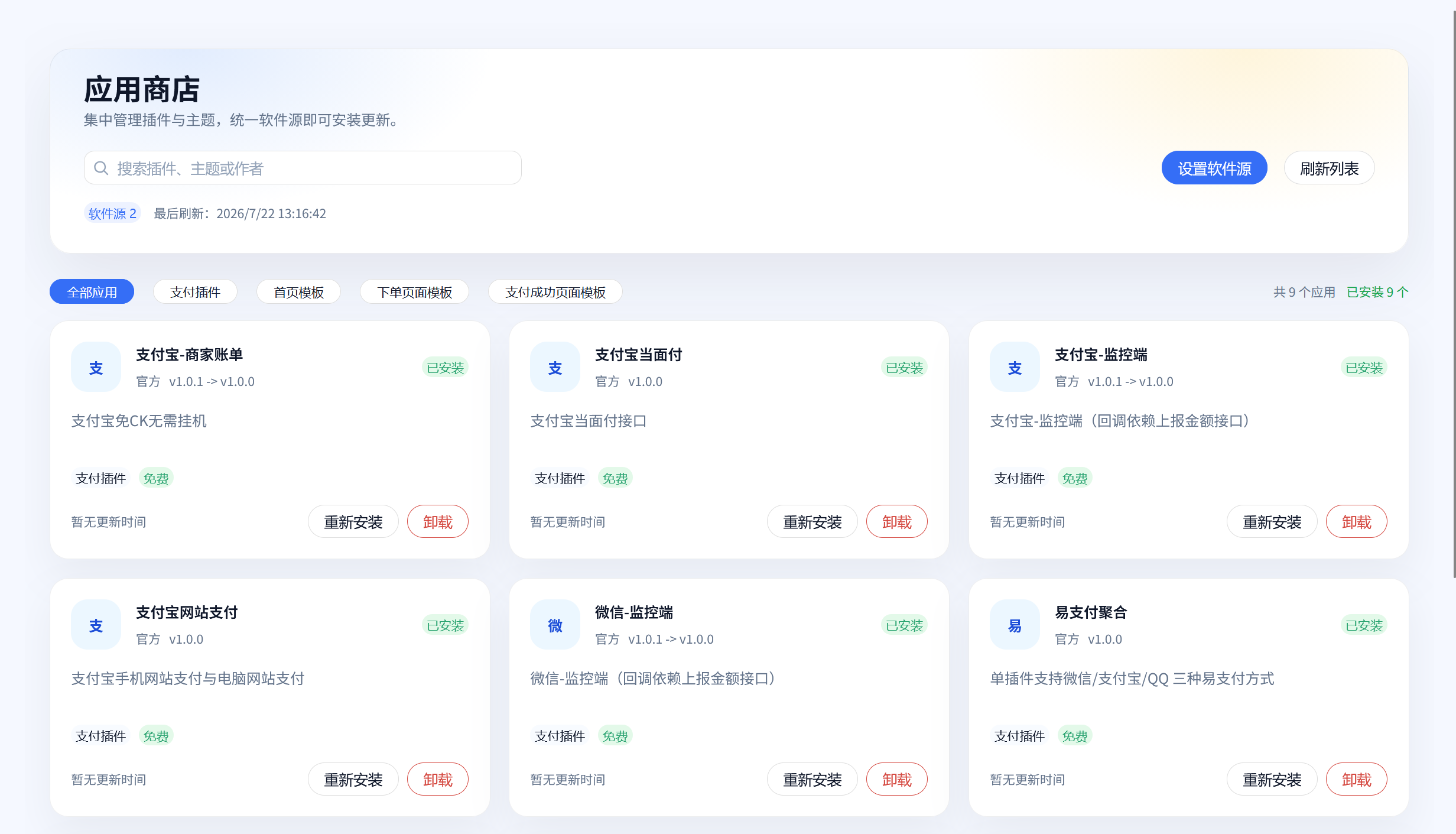Show the 下单页面模板 category
The height and width of the screenshot is (834, 1456).
[x=414, y=291]
